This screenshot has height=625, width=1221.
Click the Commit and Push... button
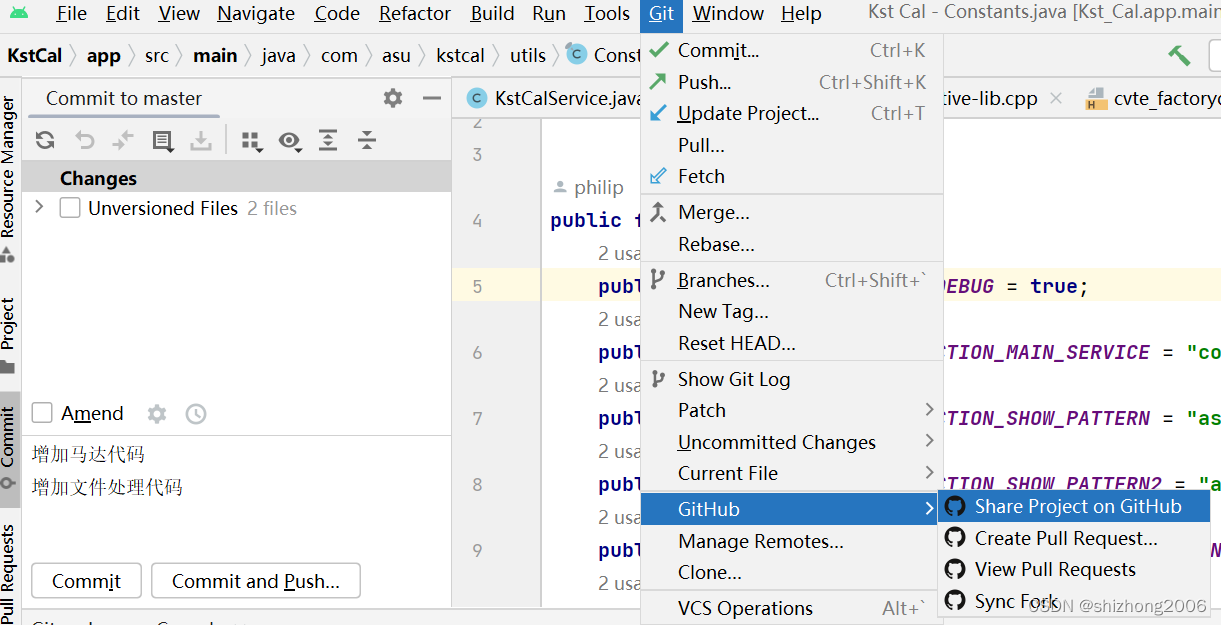tap(256, 581)
